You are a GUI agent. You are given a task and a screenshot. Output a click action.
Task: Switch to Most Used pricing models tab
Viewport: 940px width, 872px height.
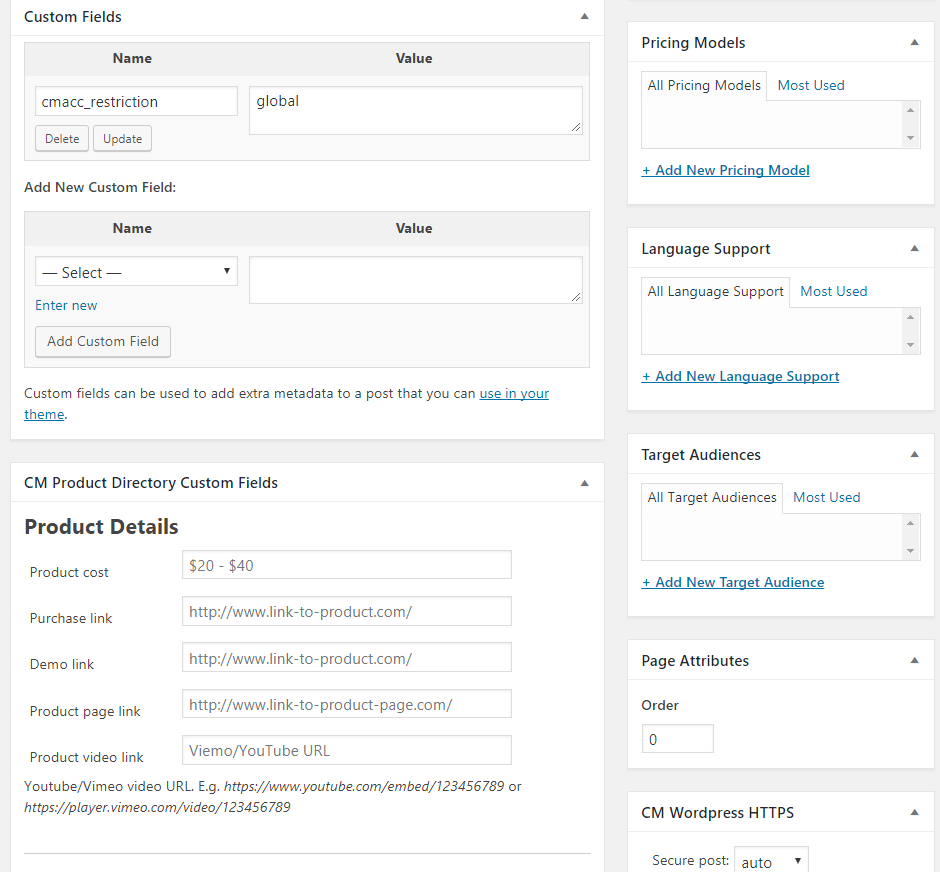[811, 86]
